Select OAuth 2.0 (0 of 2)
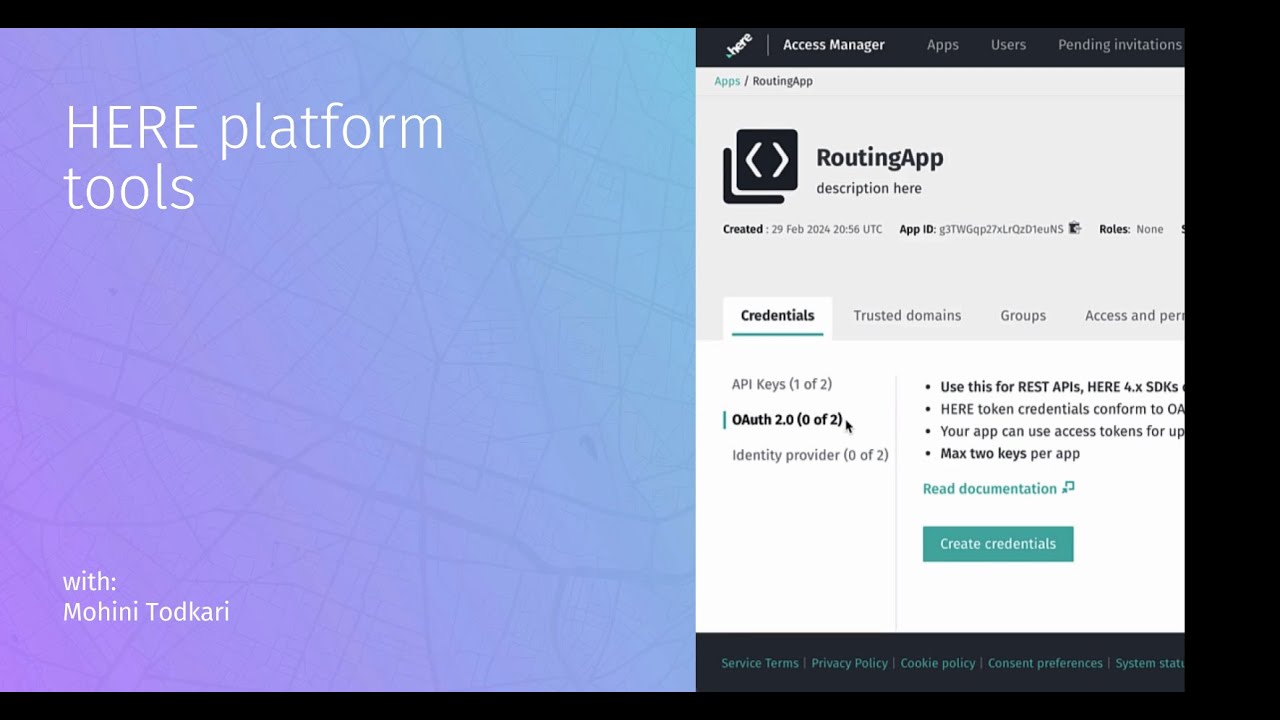Image resolution: width=1280 pixels, height=720 pixels. (x=787, y=420)
